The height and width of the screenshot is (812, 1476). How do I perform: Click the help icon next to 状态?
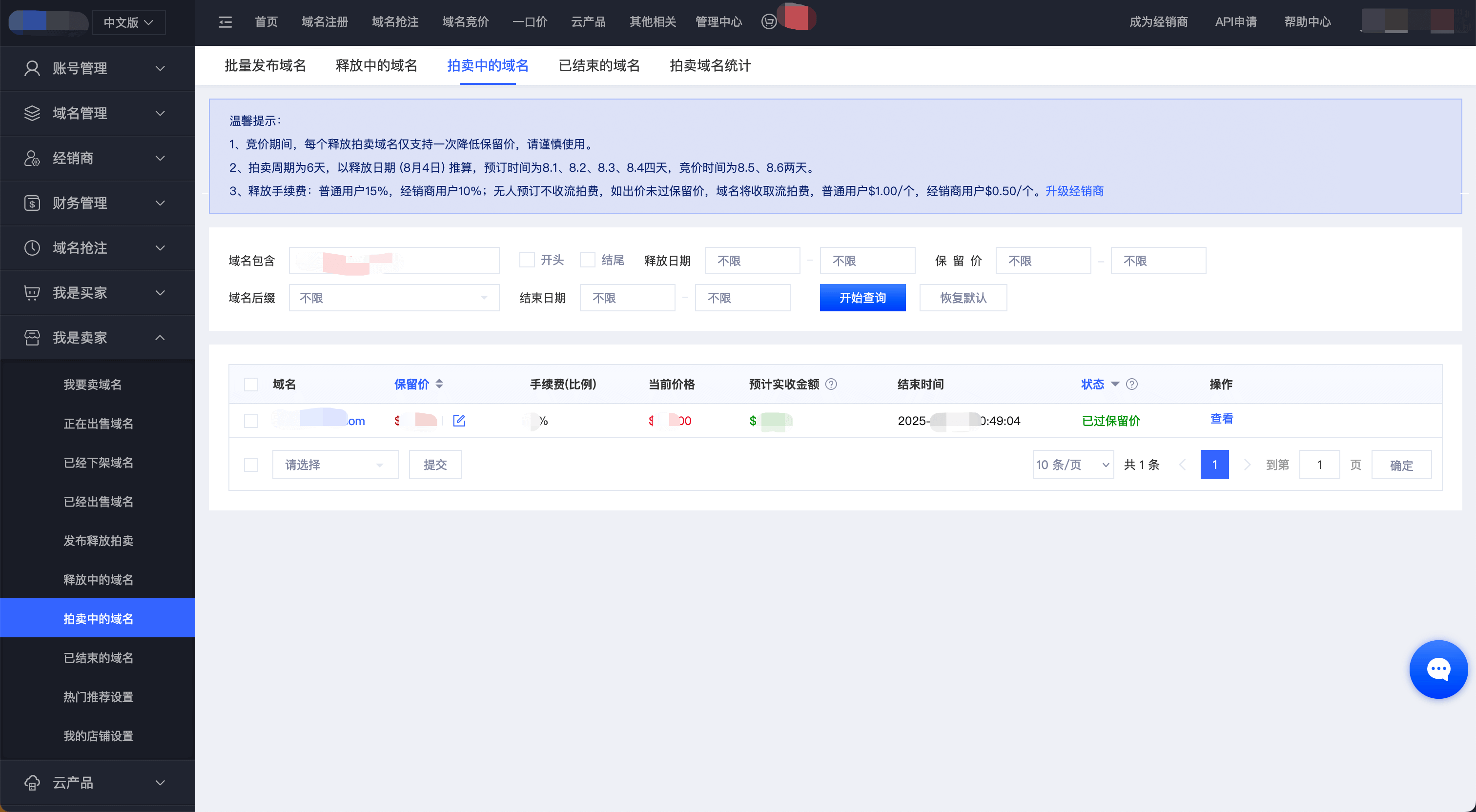(1131, 384)
